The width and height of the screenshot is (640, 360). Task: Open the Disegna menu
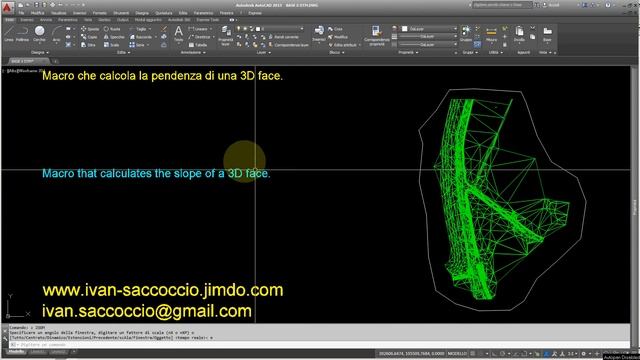tap(142, 13)
